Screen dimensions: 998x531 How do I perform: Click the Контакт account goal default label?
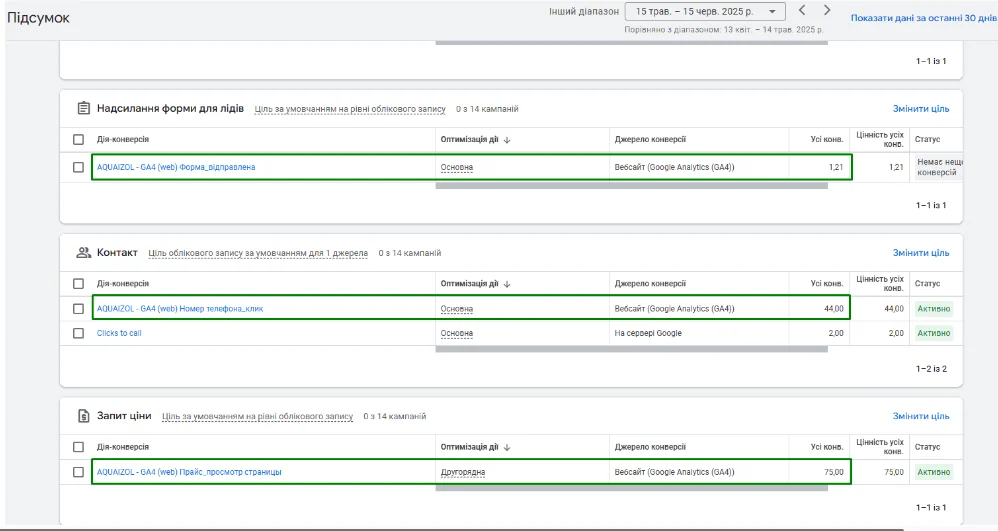coord(258,253)
